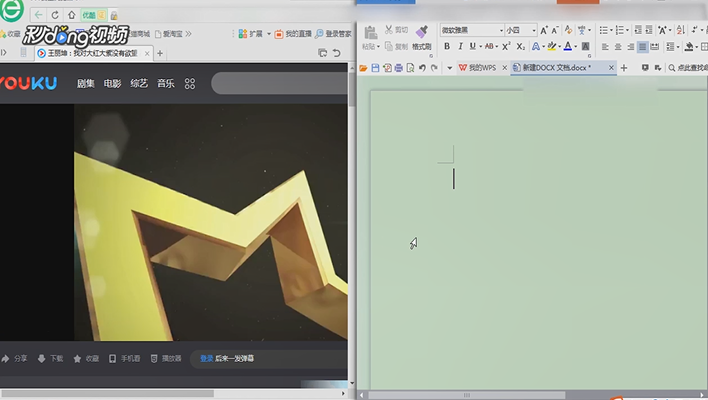Save the document with the floppy disk icon
708x400 pixels.
coord(375,68)
